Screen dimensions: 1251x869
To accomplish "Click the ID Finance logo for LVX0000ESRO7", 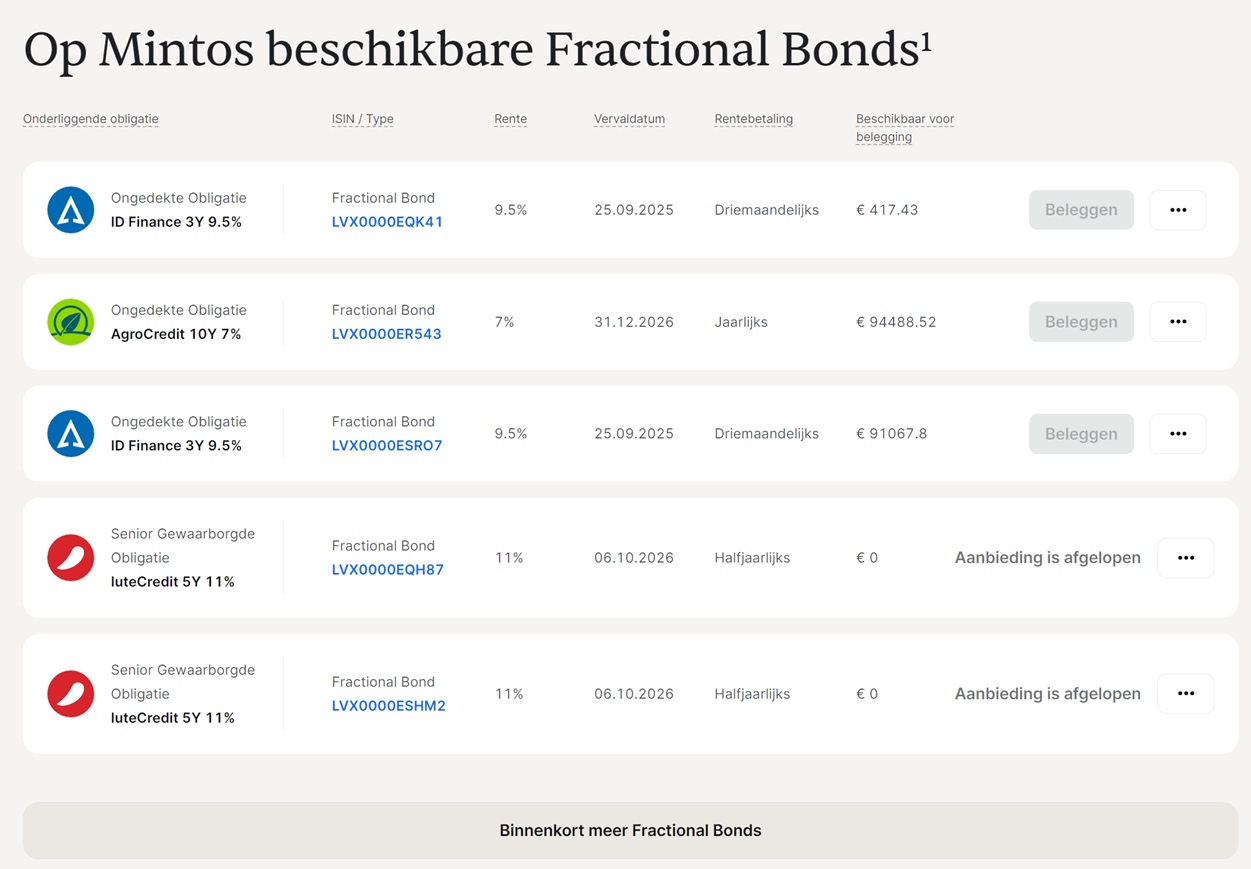I will (x=71, y=434).
